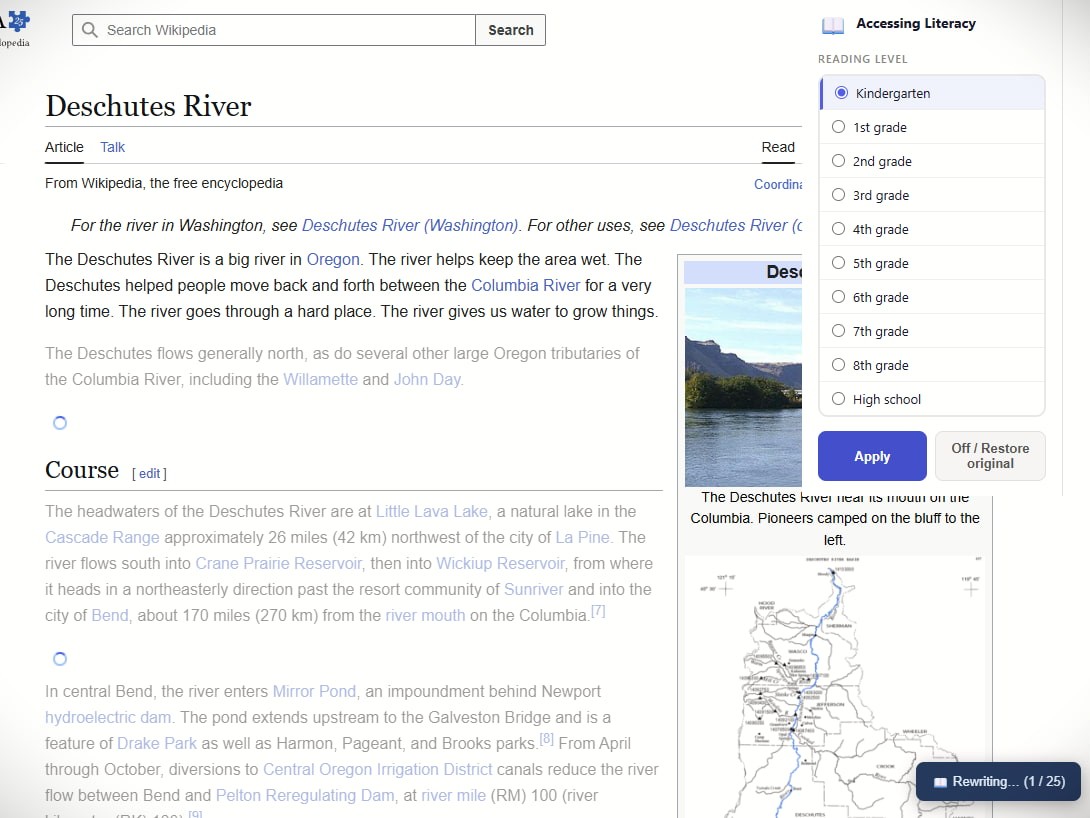Follow the La Pine link
The width and height of the screenshot is (1090, 818).
[583, 538]
